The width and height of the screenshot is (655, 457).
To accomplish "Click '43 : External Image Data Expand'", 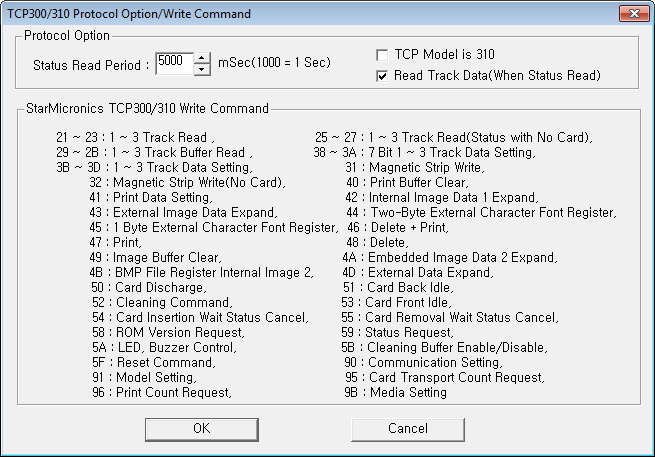I will pyautogui.click(x=183, y=213).
